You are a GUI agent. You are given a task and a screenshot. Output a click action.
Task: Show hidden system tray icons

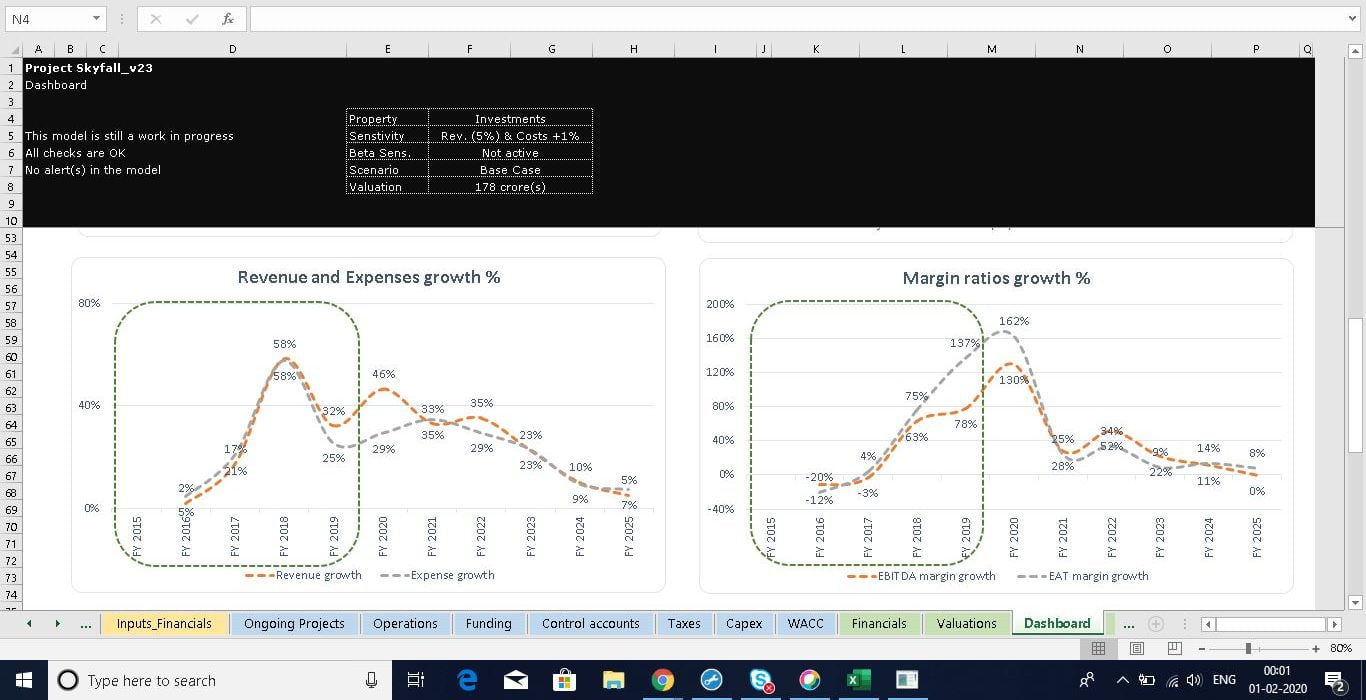pos(1123,681)
